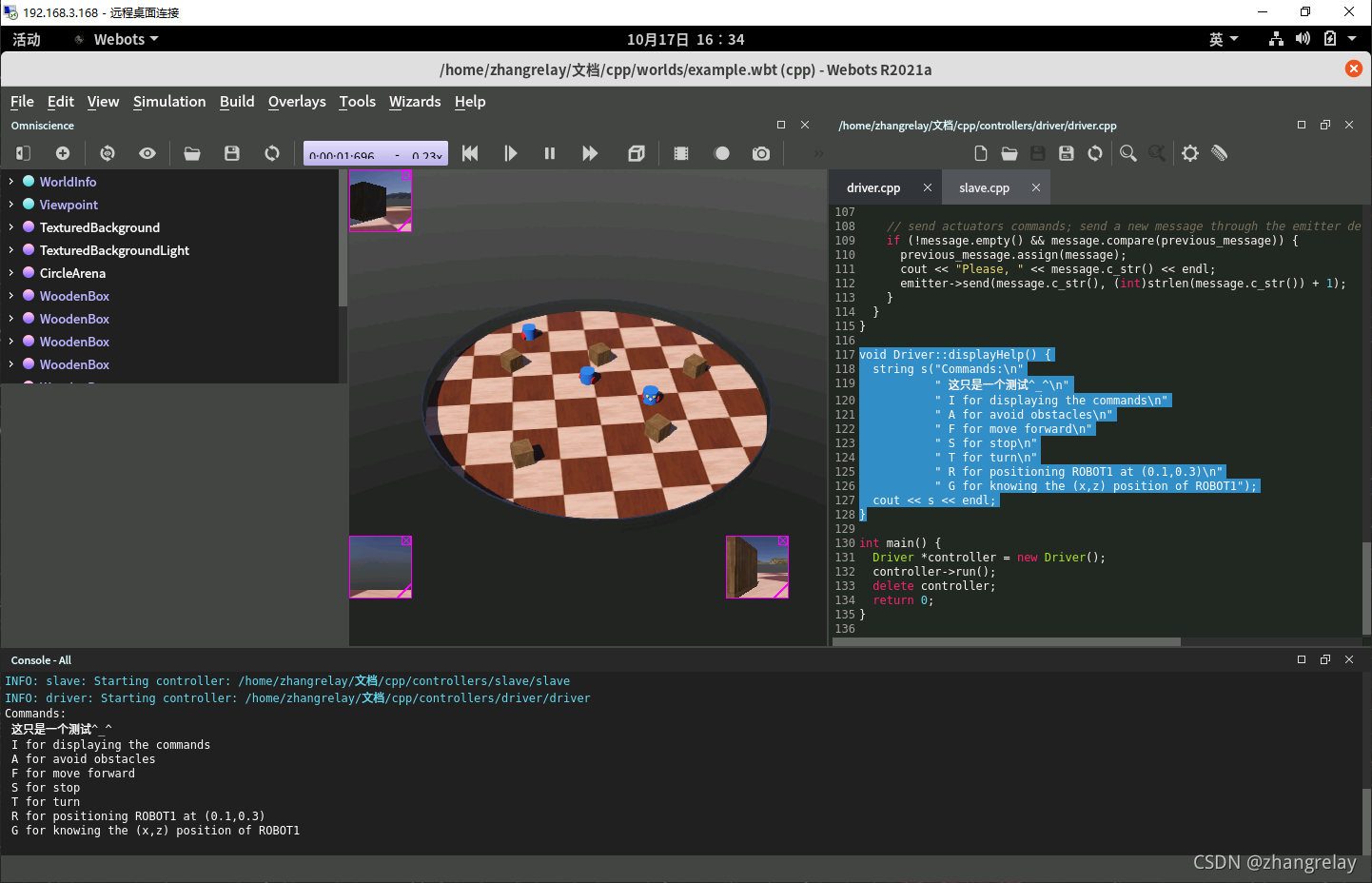Restore the viewpoint with the circular-arrow icon
1372x883 pixels.
click(108, 153)
